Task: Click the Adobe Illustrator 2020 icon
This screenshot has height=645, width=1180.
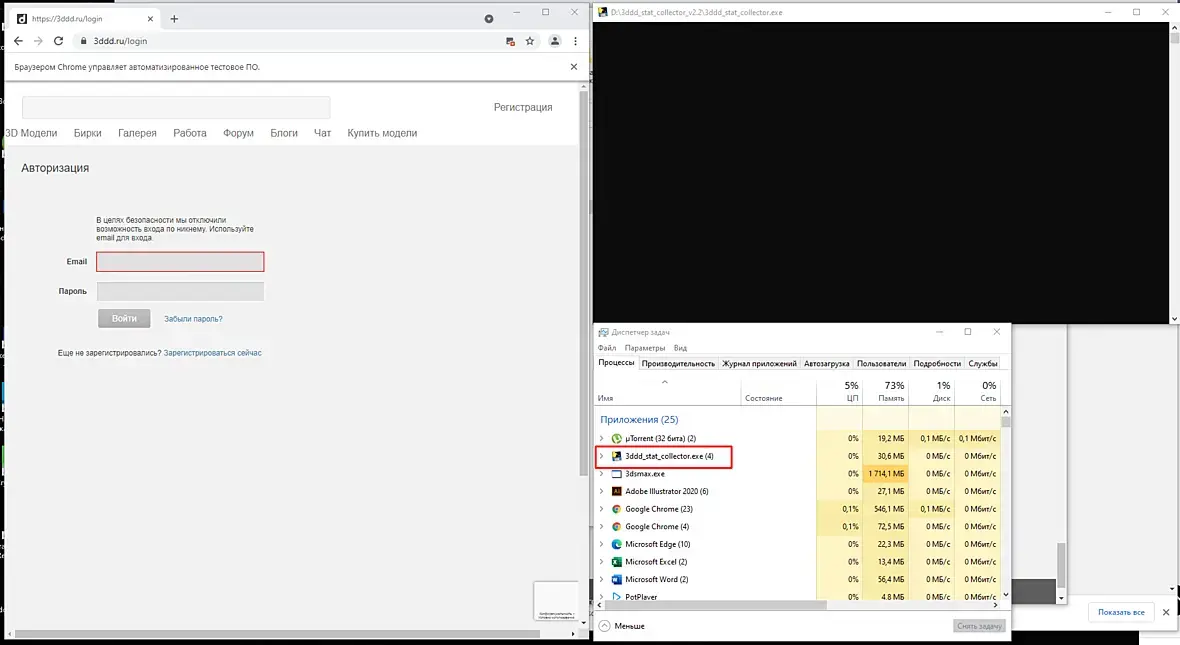Action: 616,491
